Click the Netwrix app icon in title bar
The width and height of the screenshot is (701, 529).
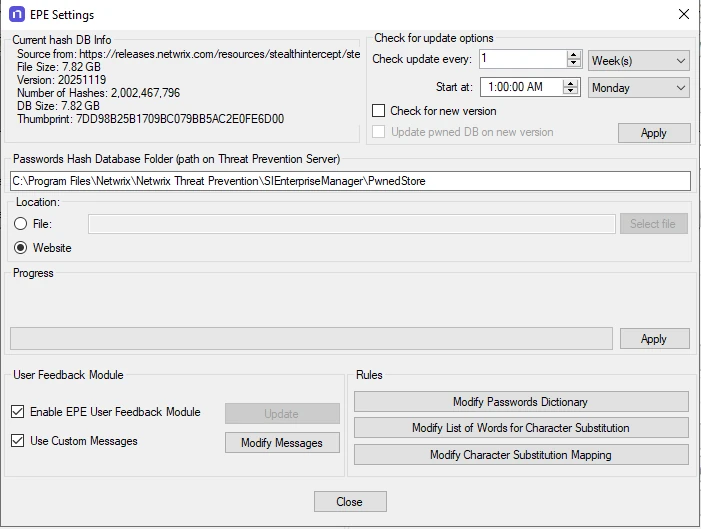17,14
